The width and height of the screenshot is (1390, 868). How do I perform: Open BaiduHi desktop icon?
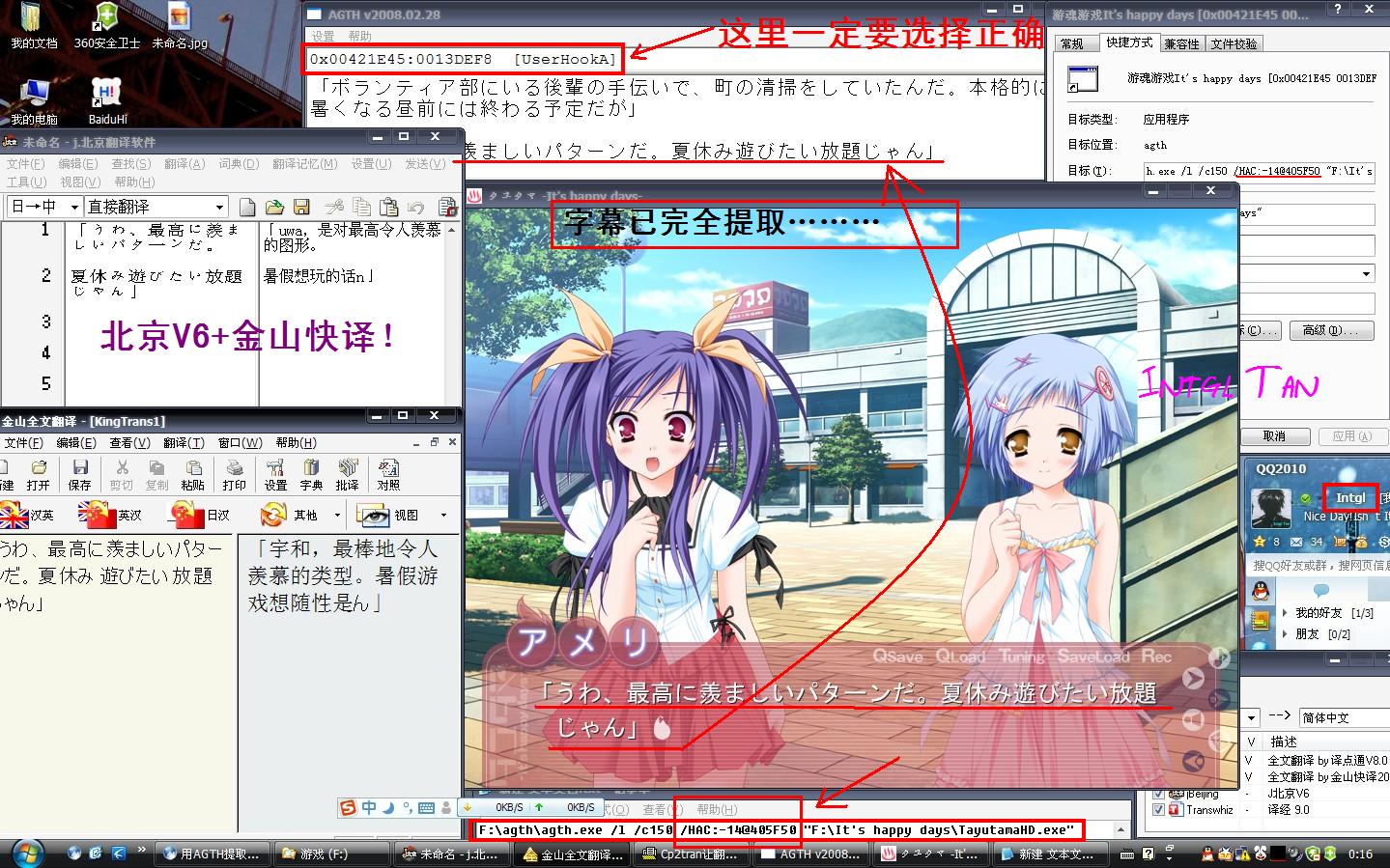click(x=107, y=103)
